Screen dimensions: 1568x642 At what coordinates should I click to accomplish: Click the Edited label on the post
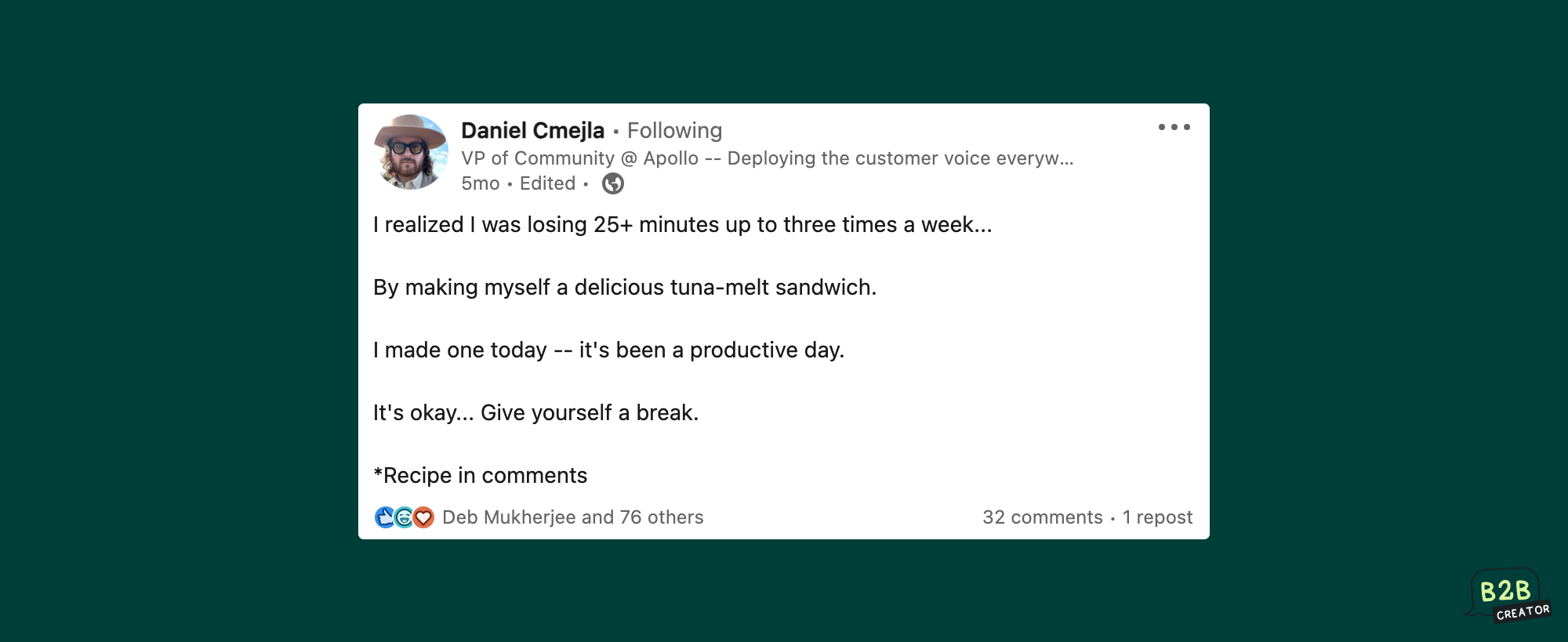pos(547,183)
